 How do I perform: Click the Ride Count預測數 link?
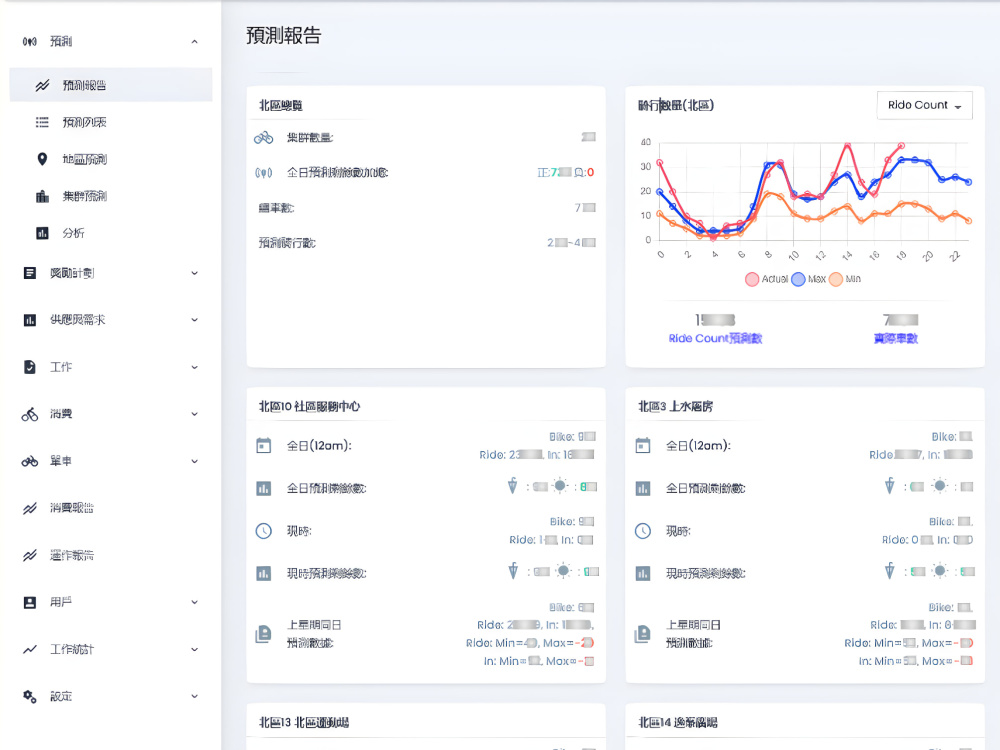tap(715, 338)
